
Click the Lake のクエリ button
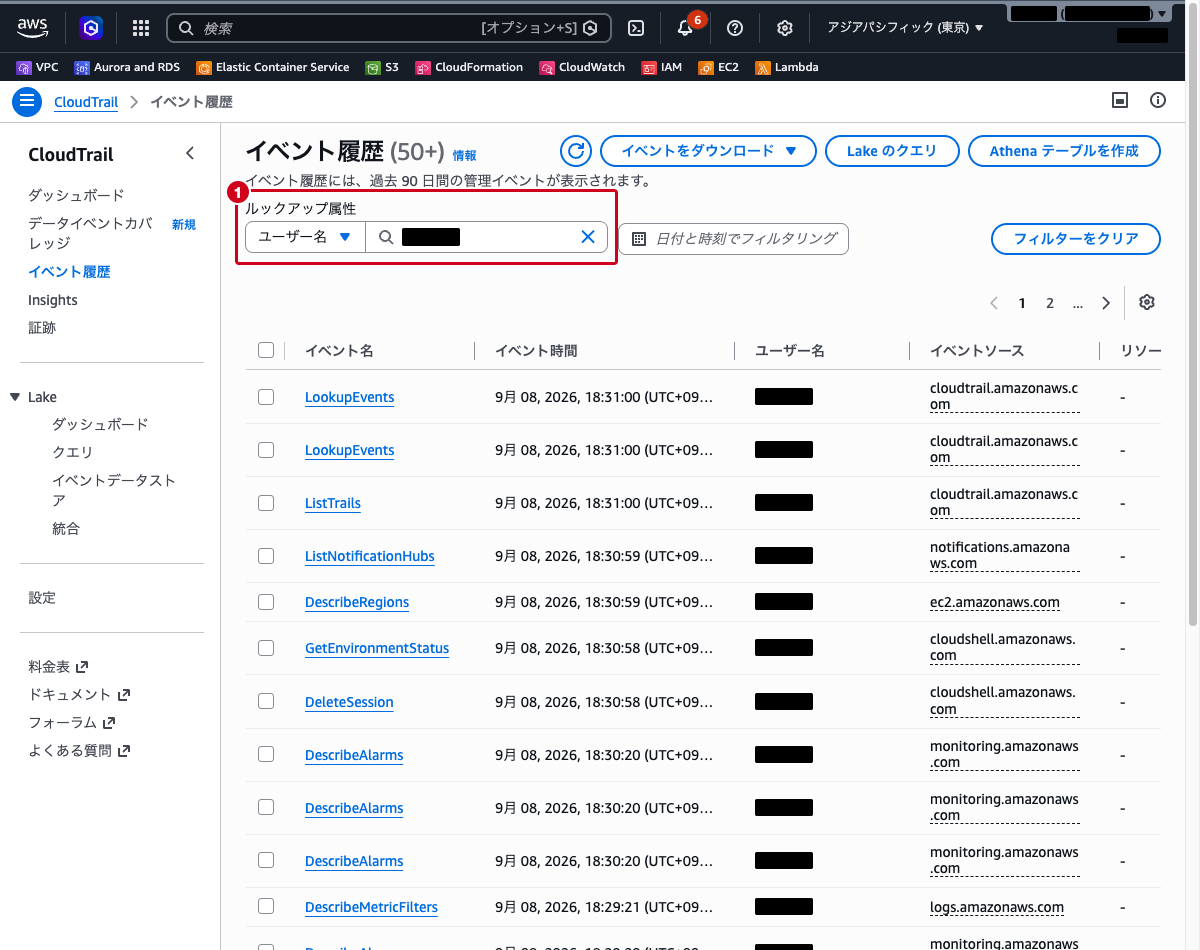(x=891, y=151)
